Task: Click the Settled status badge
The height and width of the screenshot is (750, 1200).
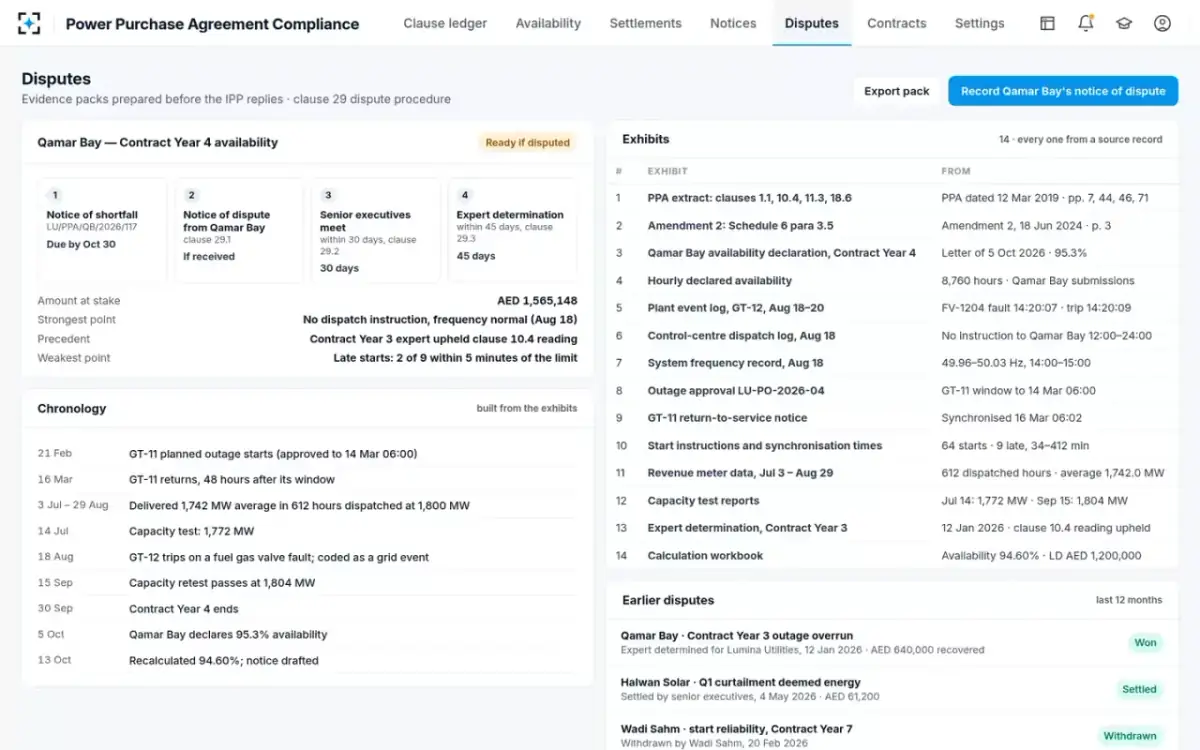Action: [x=1139, y=689]
